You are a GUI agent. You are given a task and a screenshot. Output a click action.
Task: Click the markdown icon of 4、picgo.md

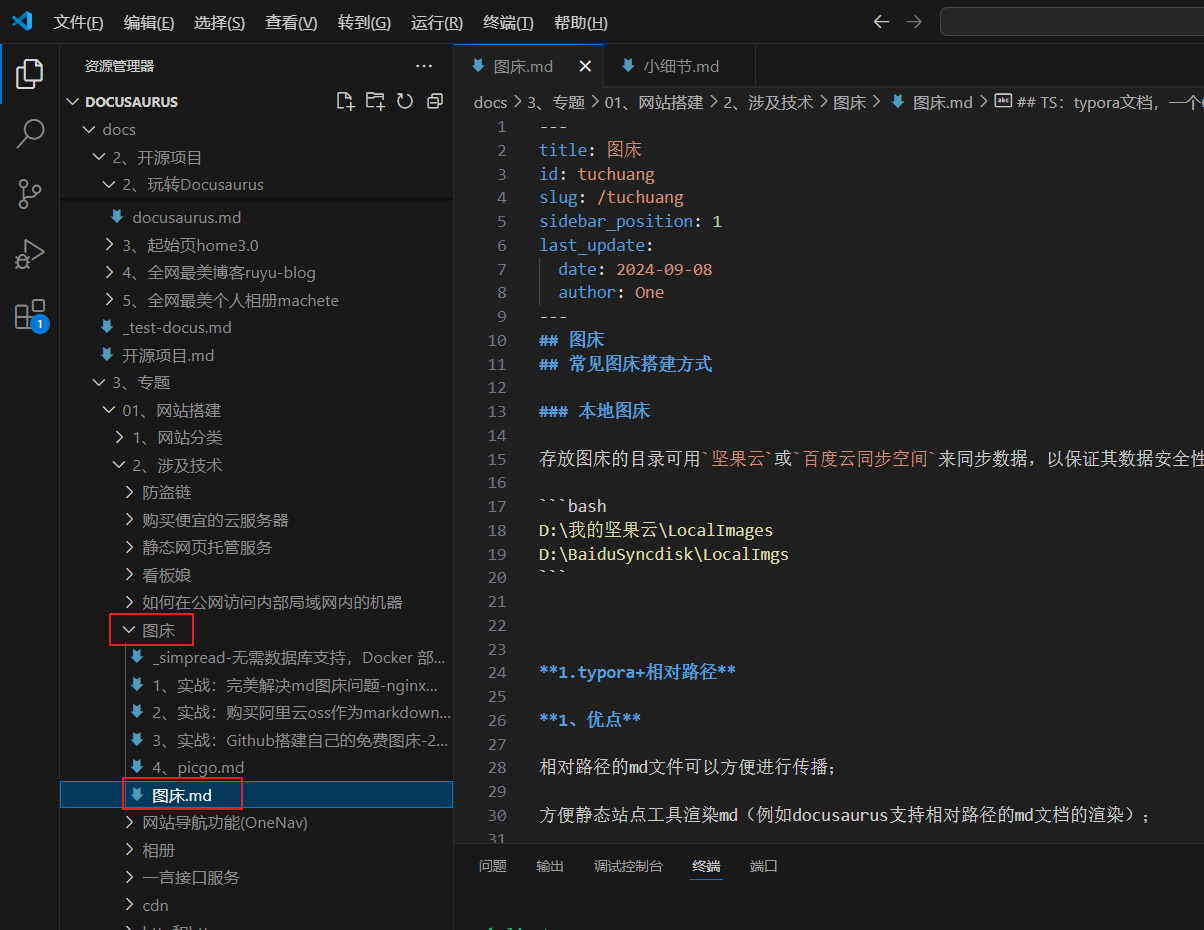[x=137, y=767]
